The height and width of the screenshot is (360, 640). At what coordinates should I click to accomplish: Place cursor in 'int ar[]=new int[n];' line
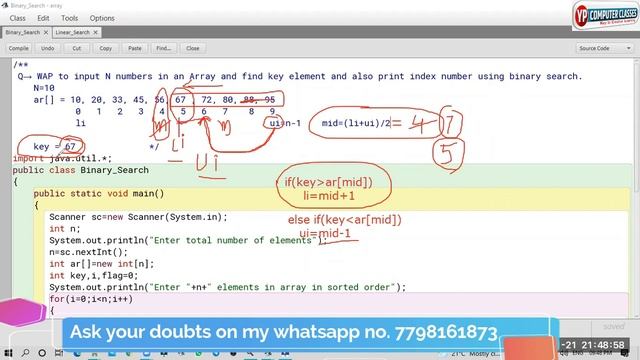click(x=102, y=264)
